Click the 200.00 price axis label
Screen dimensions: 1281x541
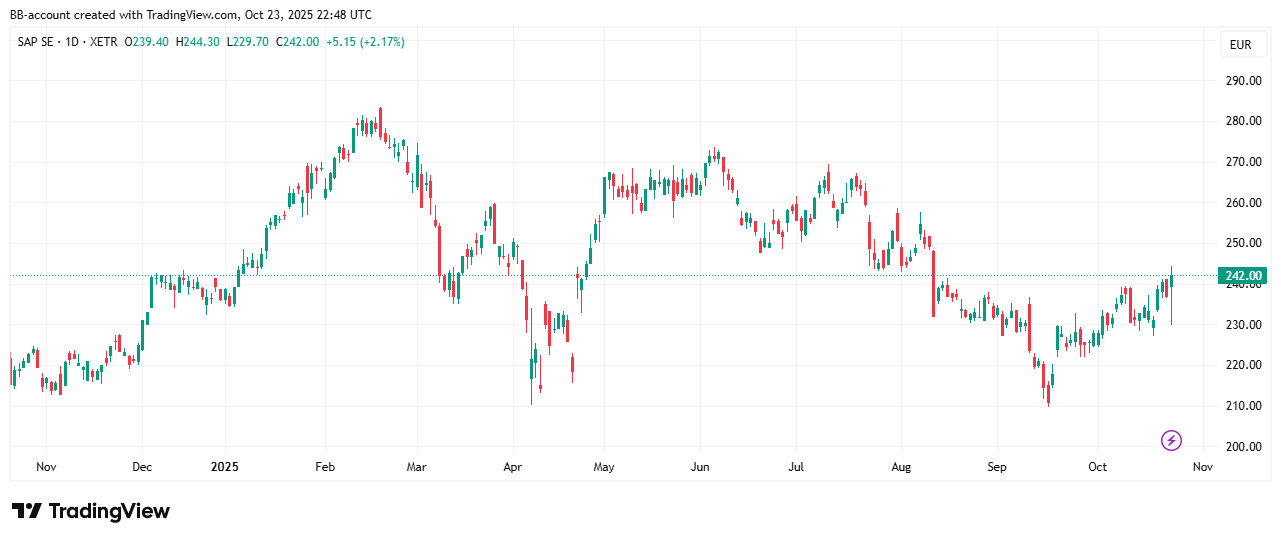click(1243, 447)
